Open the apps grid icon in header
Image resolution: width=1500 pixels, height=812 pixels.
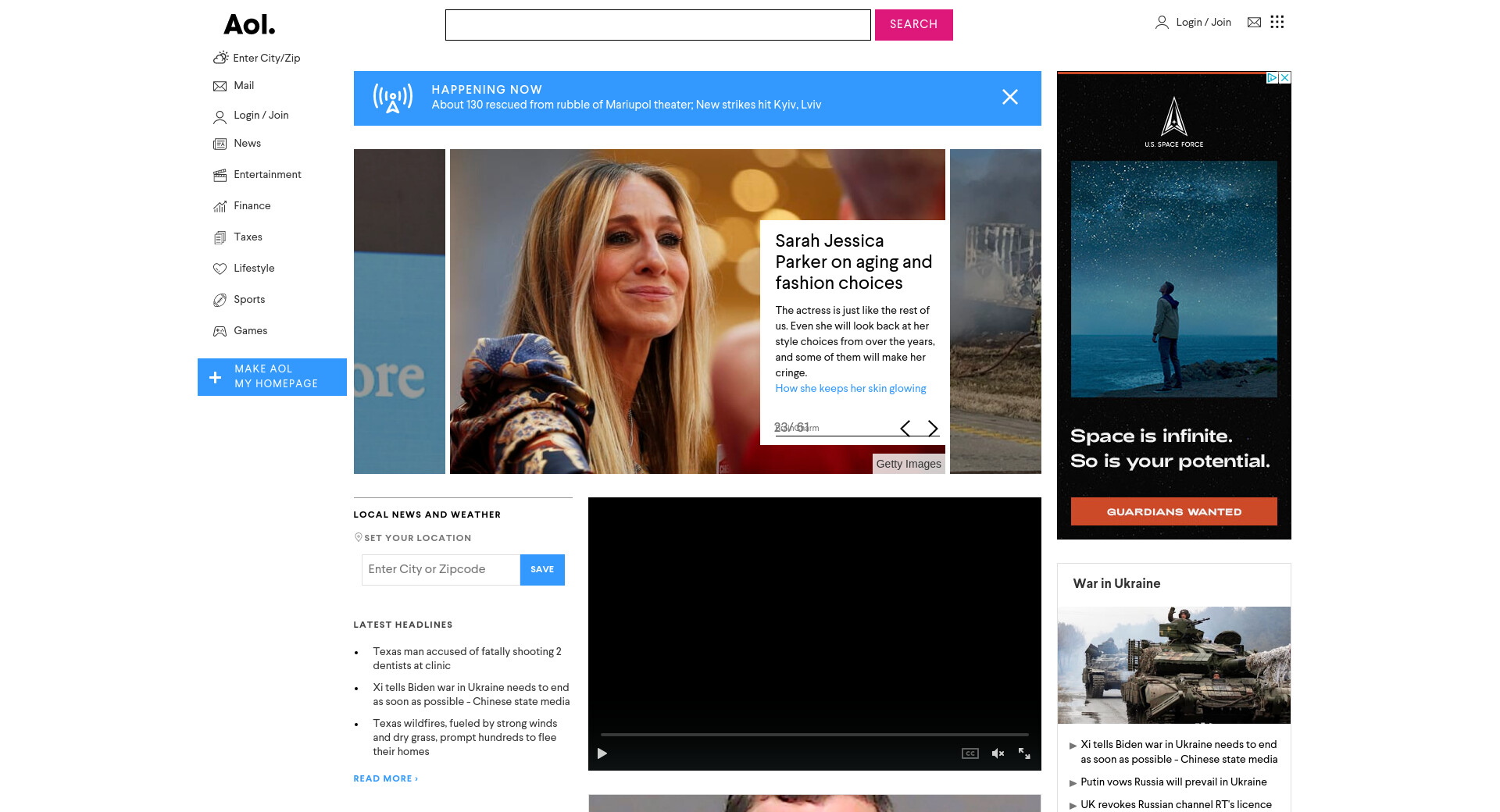[x=1277, y=22]
